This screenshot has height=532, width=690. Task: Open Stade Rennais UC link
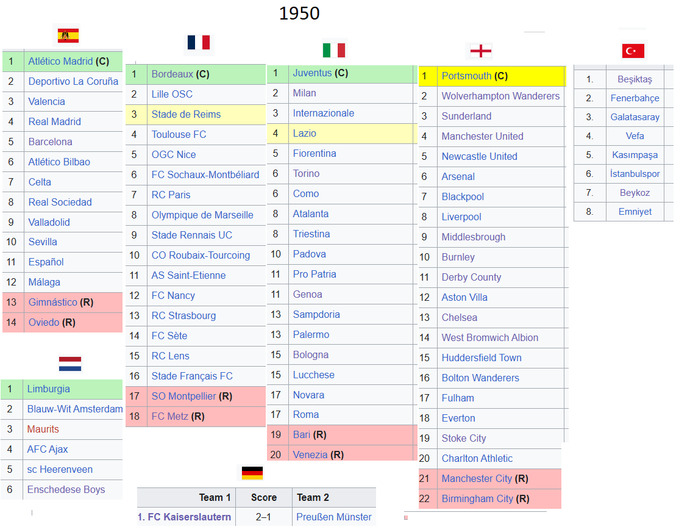pos(192,235)
